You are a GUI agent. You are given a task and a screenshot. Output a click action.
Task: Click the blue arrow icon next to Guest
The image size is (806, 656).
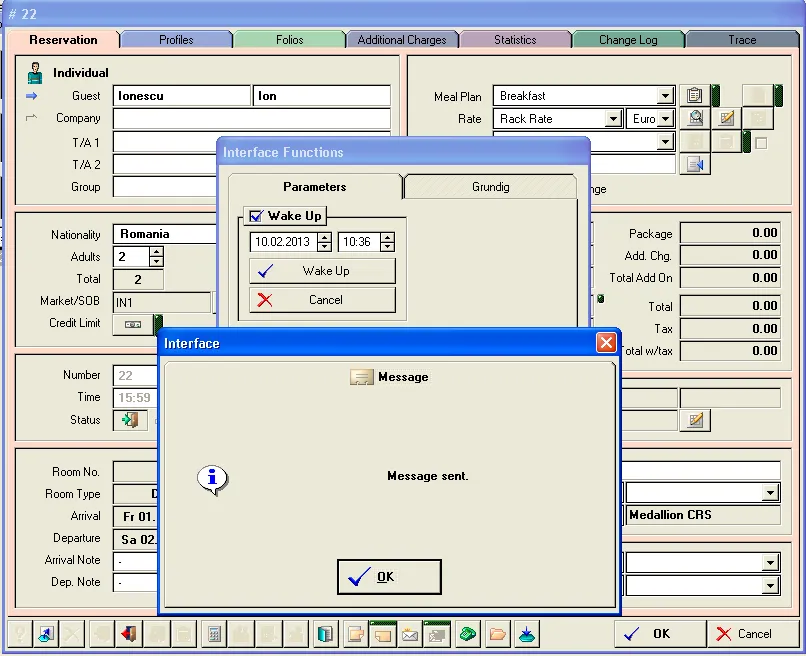[31, 96]
